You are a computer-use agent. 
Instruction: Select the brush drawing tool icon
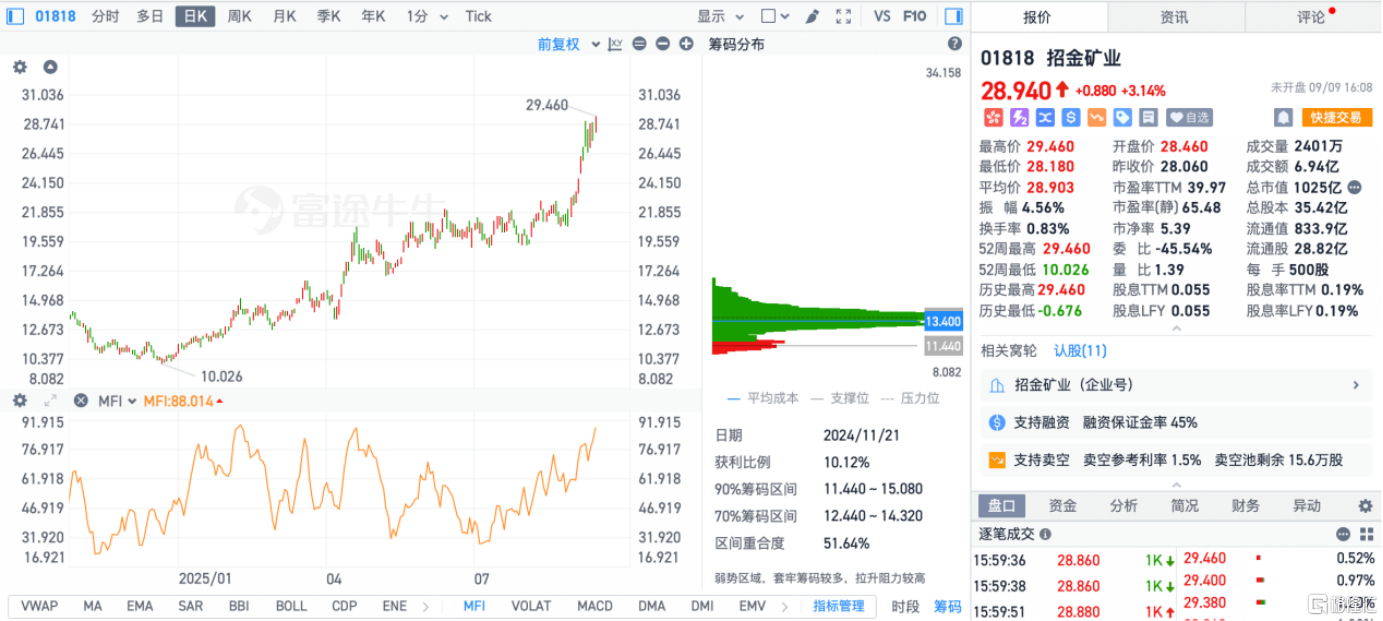[x=812, y=16]
